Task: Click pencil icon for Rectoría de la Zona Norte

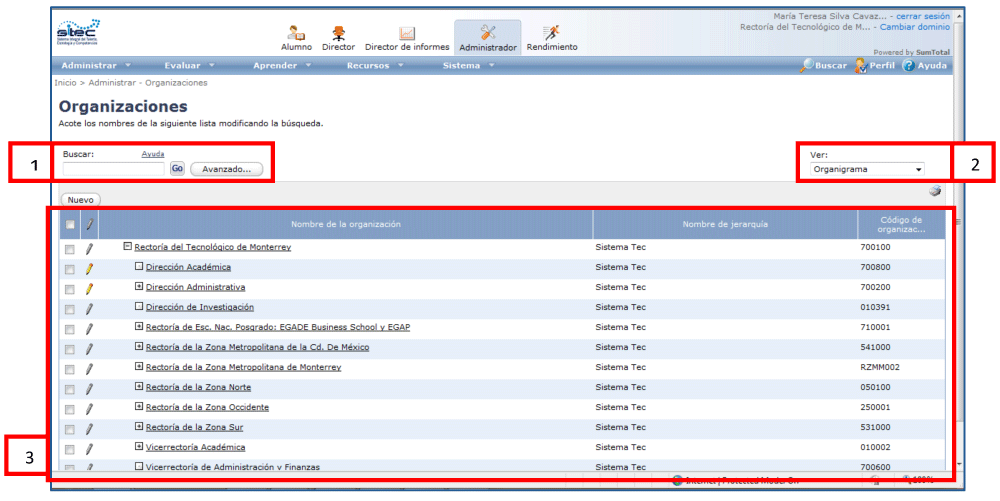Action: 89,389
